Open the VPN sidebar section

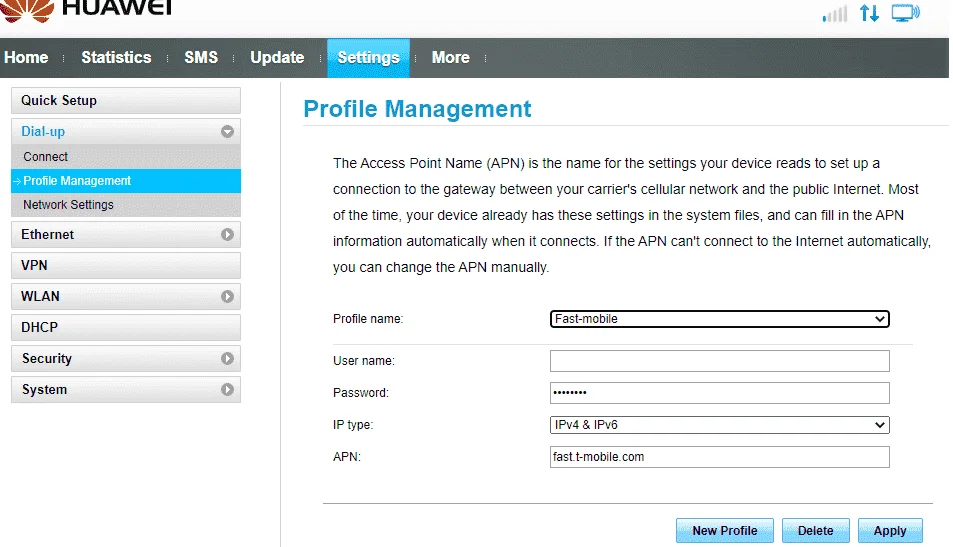[x=126, y=266]
